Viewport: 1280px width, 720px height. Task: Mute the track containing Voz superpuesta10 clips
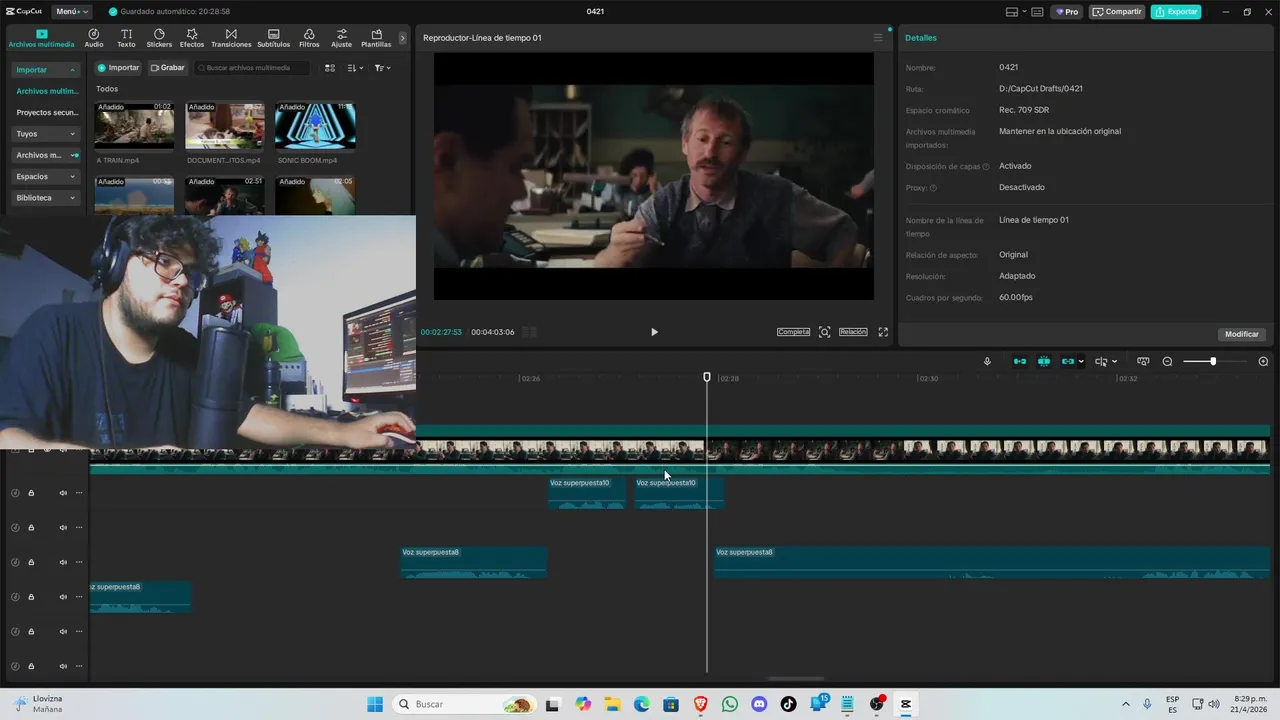pyautogui.click(x=63, y=493)
